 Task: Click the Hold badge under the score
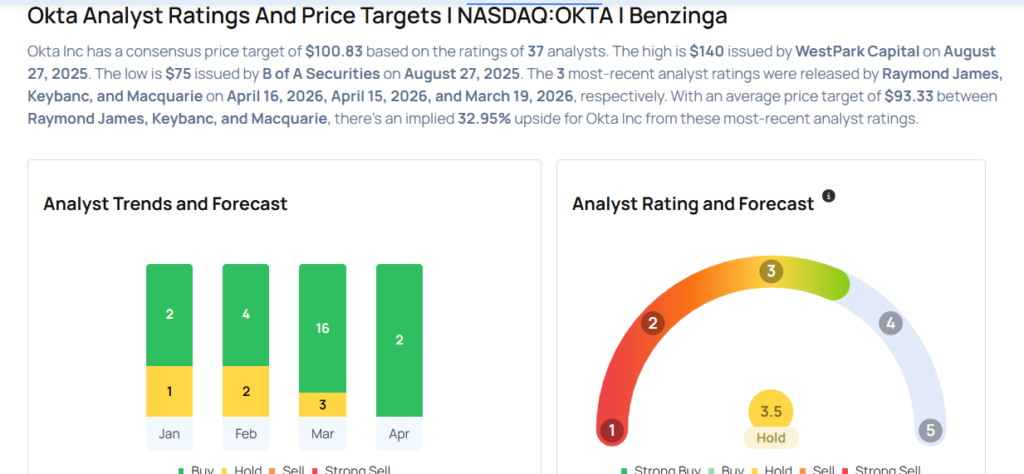pos(771,438)
